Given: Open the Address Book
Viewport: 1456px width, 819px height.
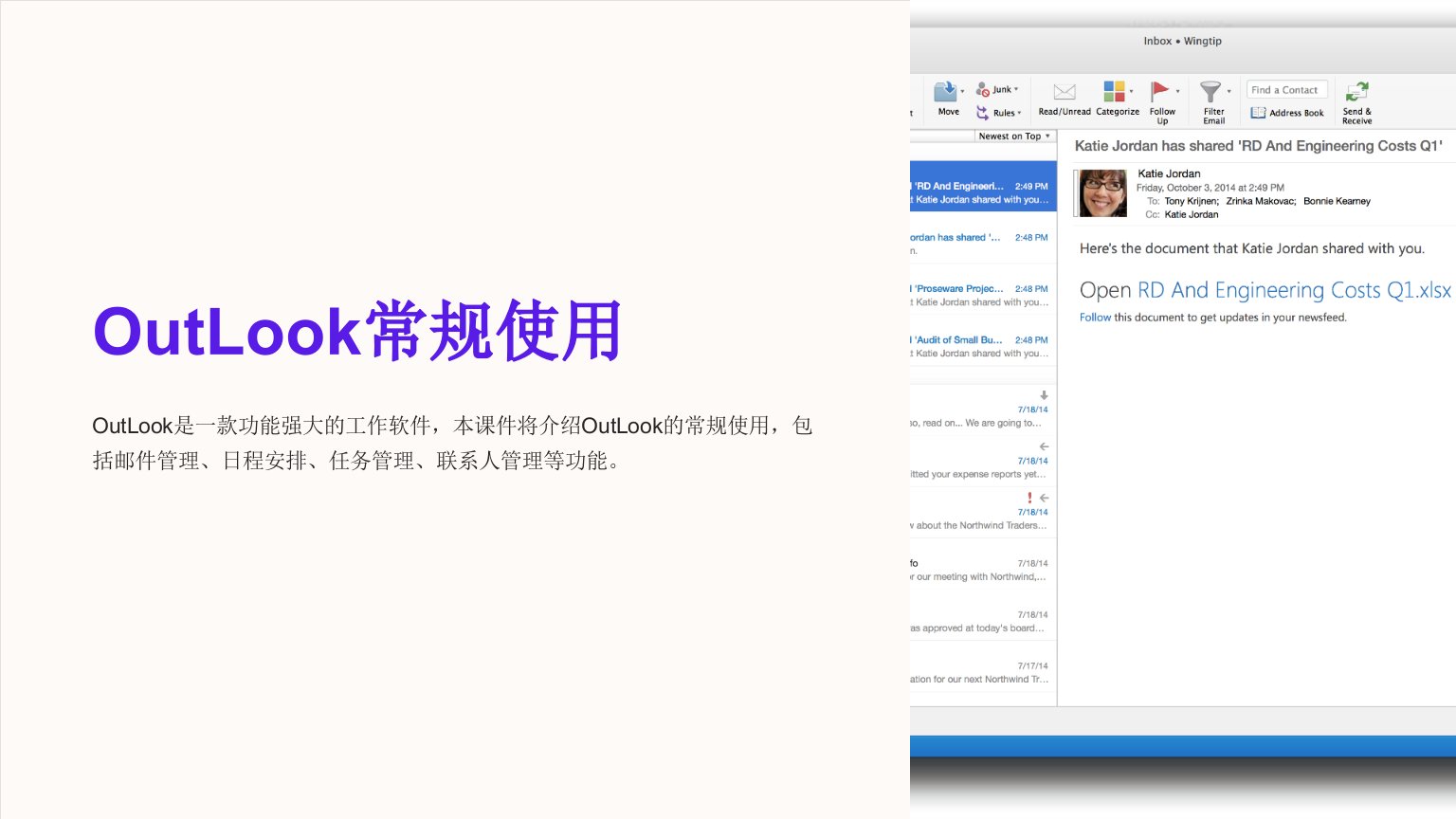Looking at the screenshot, I should click(1287, 113).
